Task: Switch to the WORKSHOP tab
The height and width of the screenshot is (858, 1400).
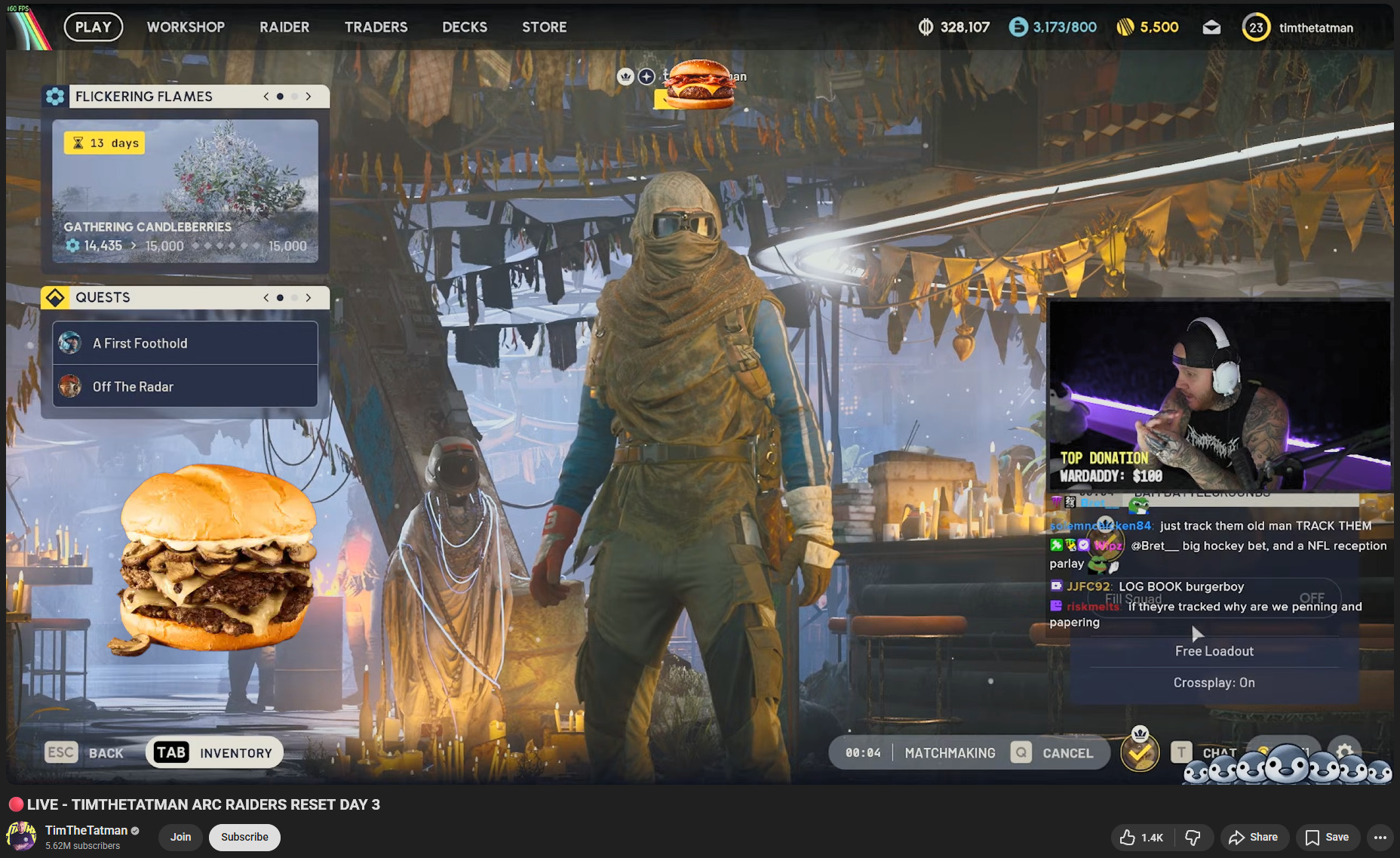Action: (186, 27)
